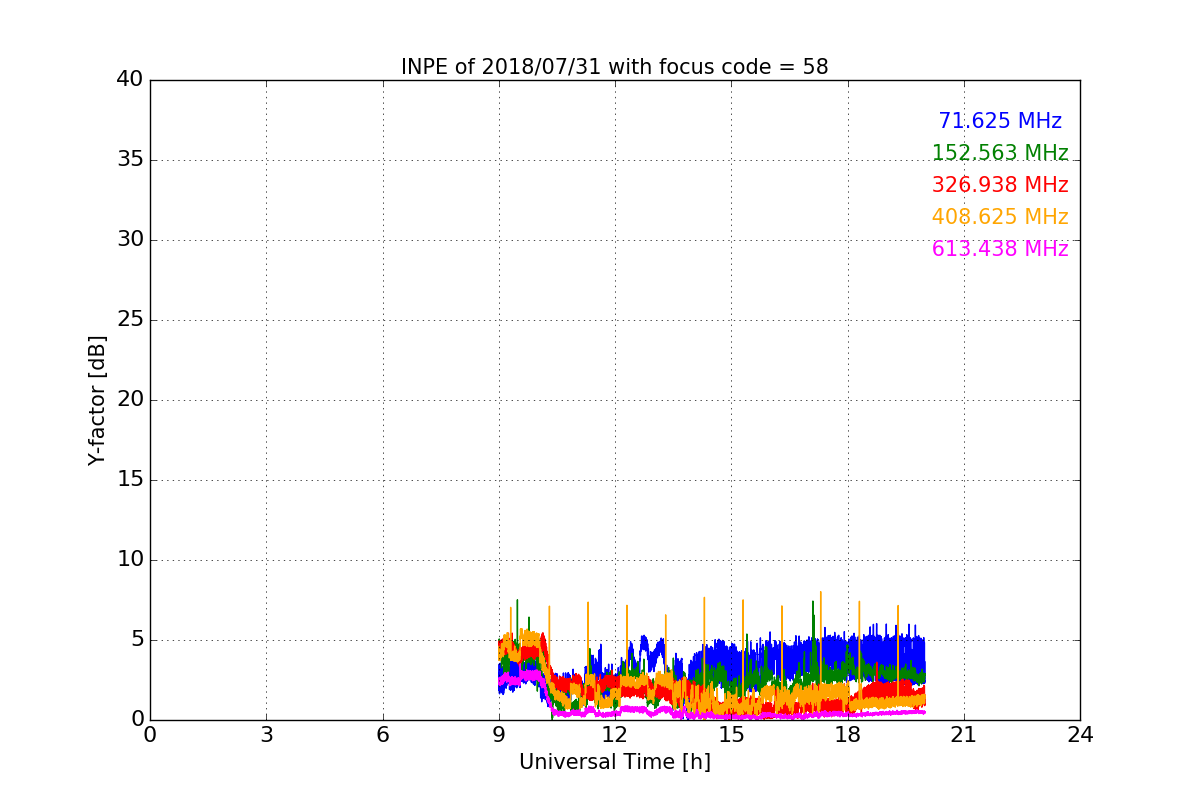Select the 613.438 MHz legend label
The width and height of the screenshot is (1200, 800).
click(x=1000, y=249)
